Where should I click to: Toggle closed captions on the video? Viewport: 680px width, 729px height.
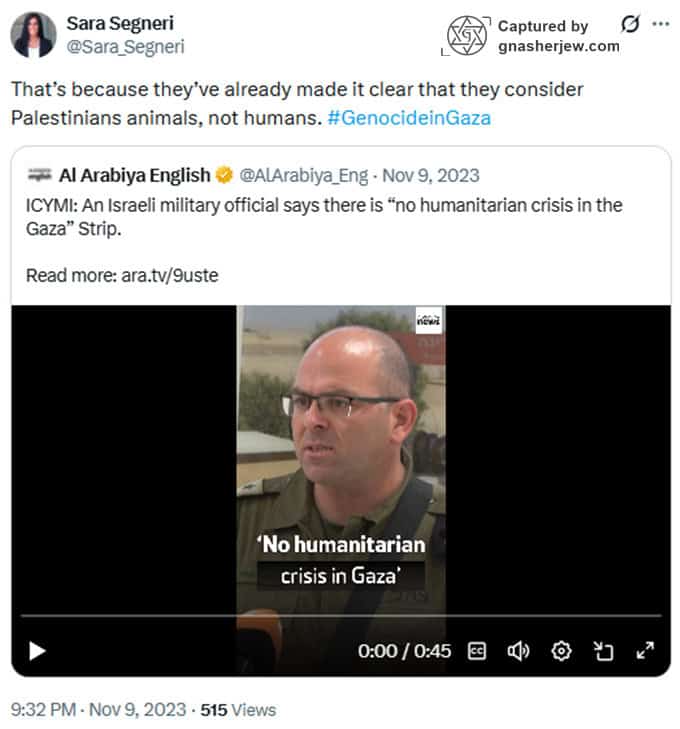point(476,651)
